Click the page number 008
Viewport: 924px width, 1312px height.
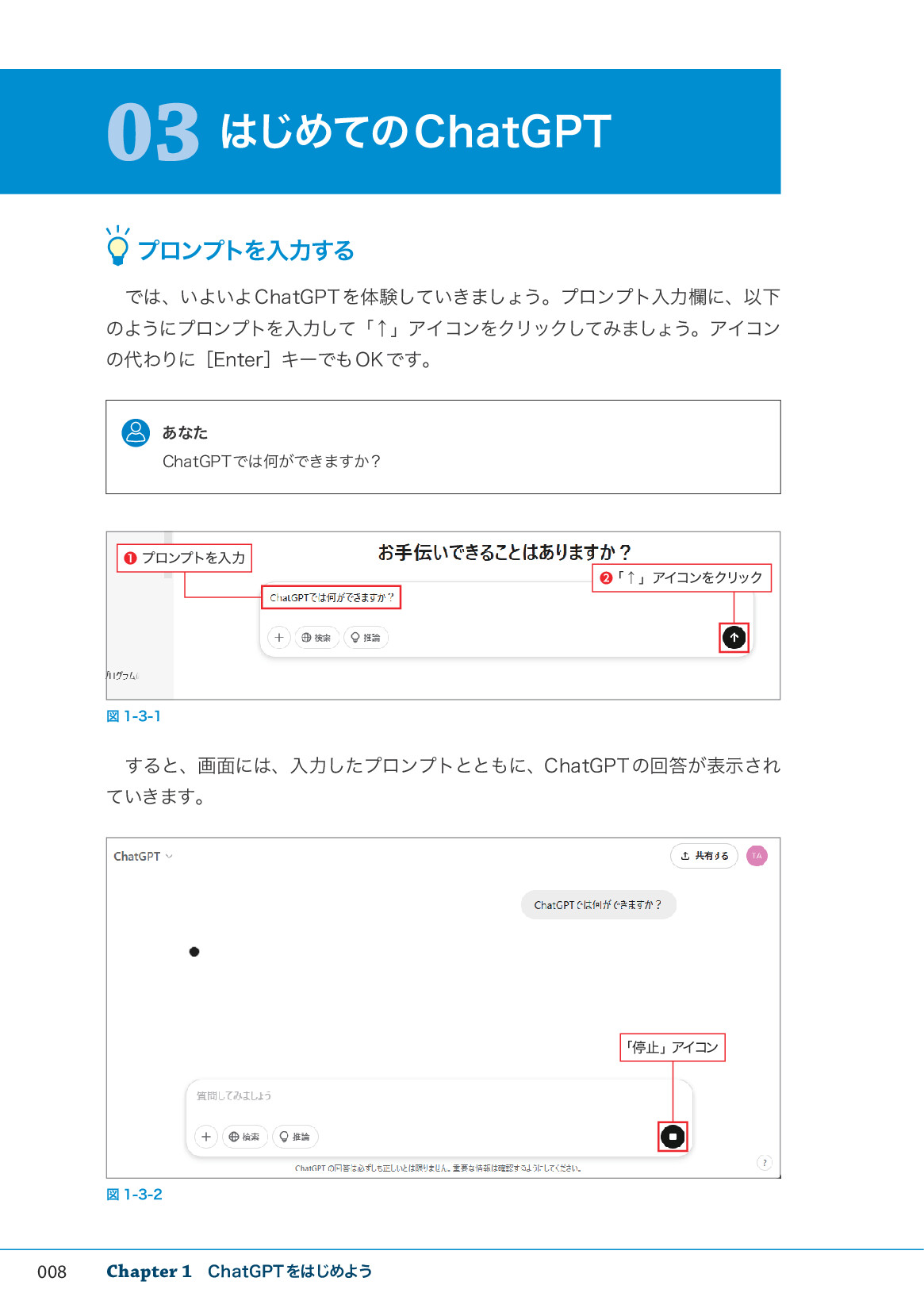52,1272
